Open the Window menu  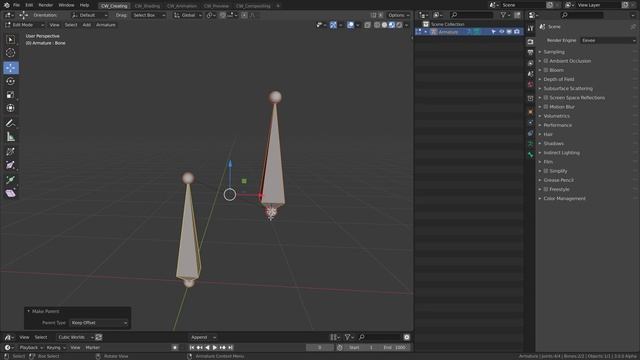click(x=66, y=5)
